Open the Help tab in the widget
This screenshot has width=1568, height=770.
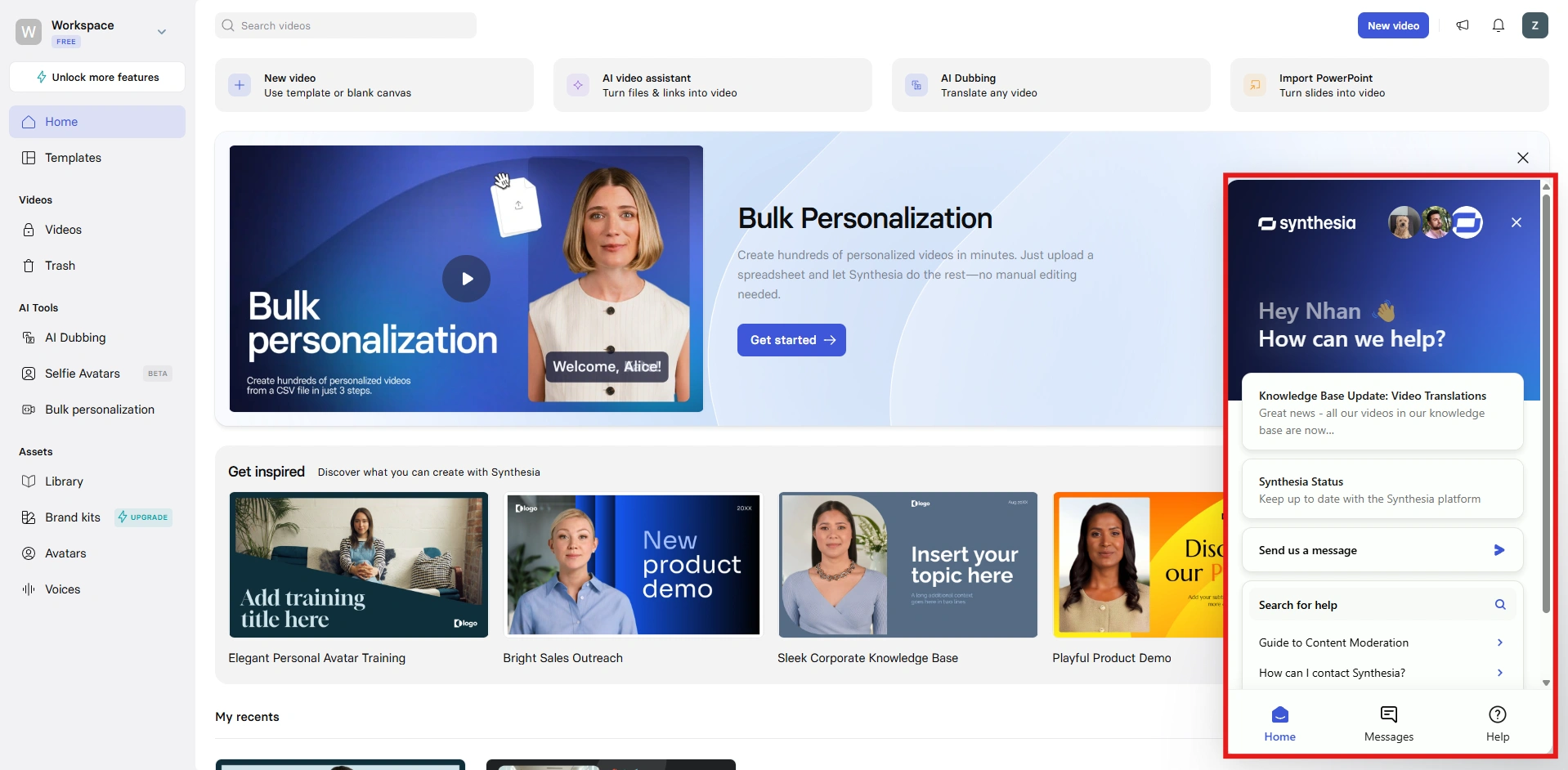tap(1498, 723)
